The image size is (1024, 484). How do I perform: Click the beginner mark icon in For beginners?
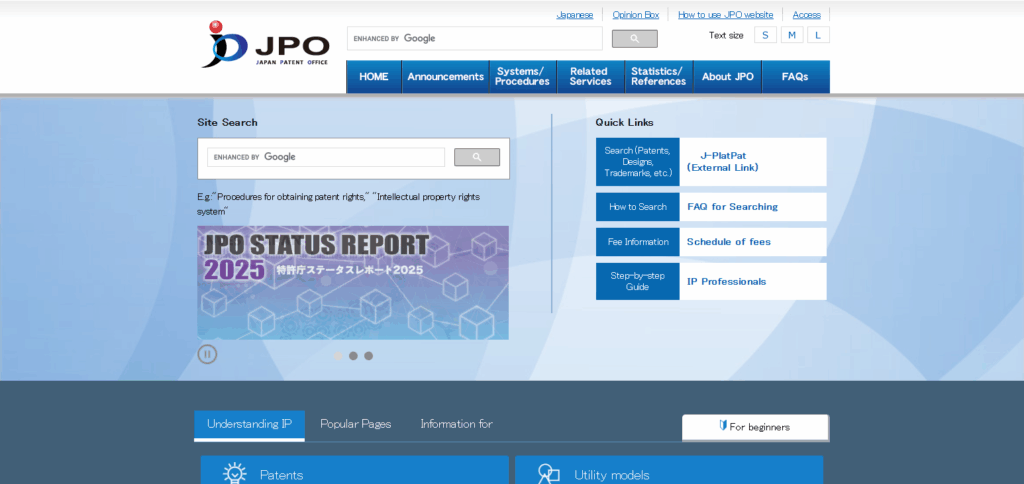coord(723,426)
